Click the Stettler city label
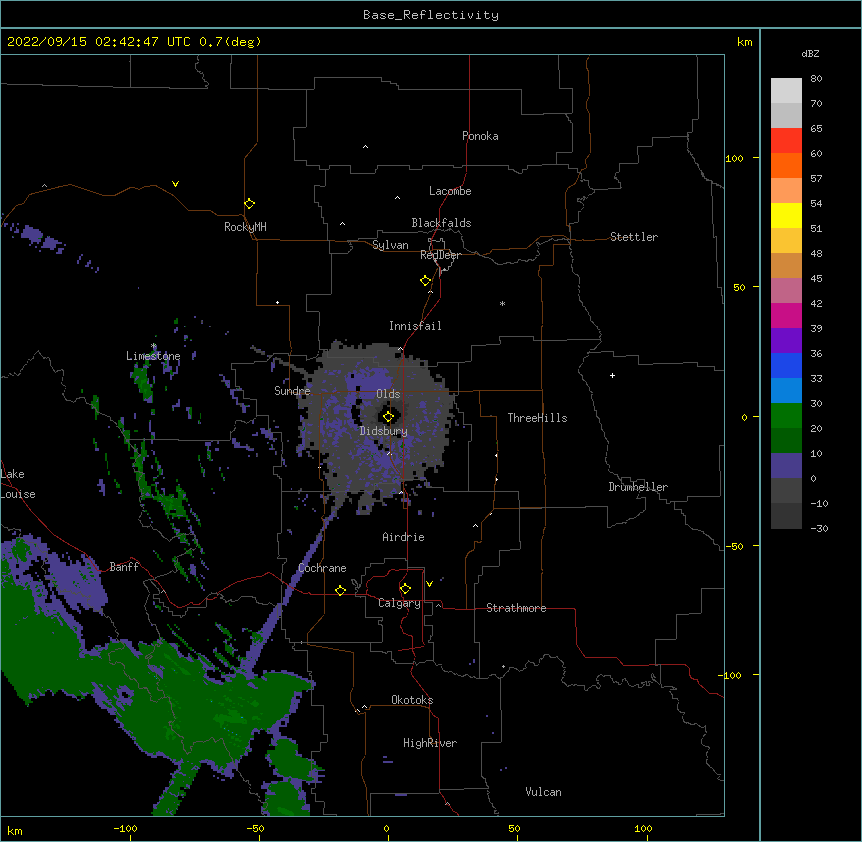 (633, 237)
